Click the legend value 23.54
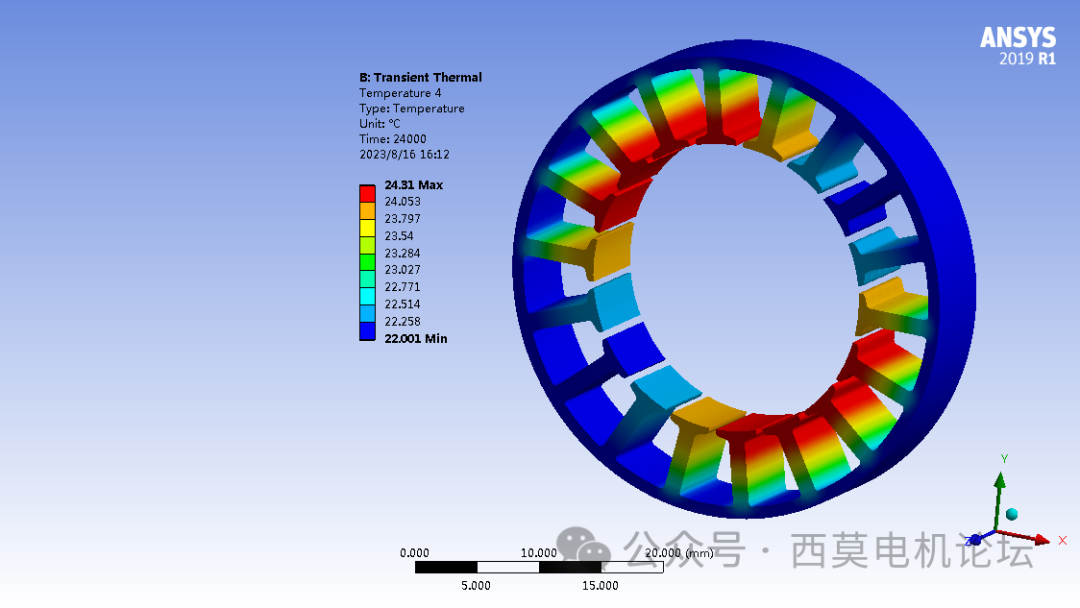 coord(399,236)
